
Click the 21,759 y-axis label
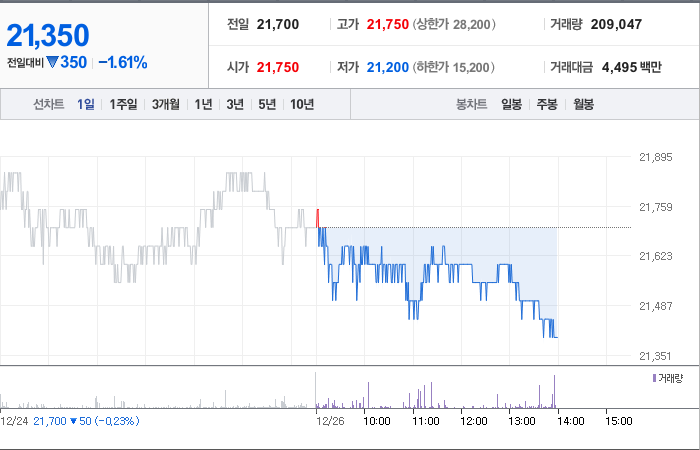tap(655, 207)
